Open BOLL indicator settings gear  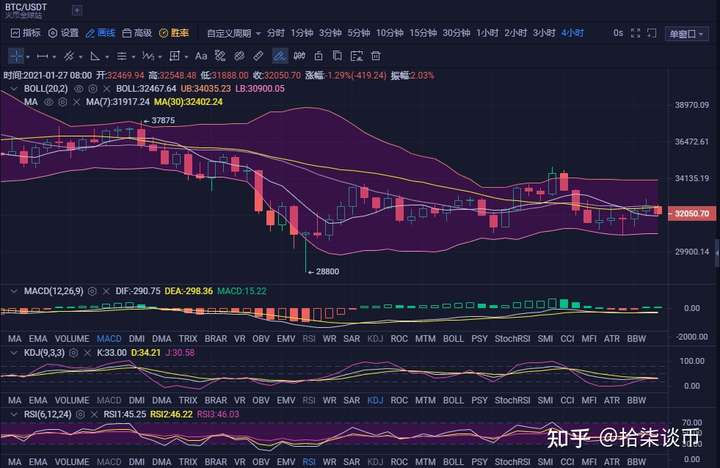point(93,89)
